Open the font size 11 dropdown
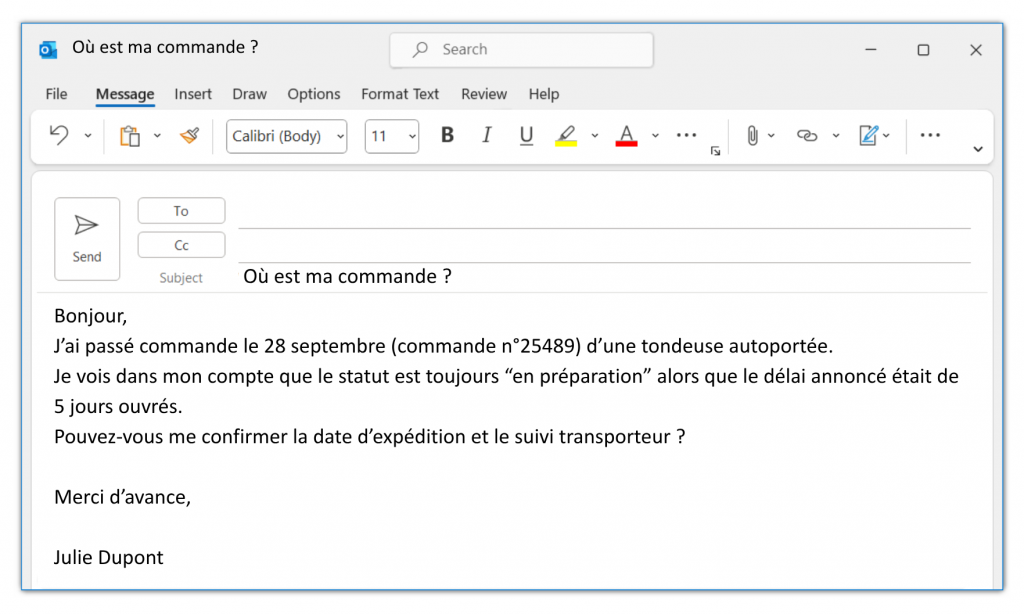Screen dimensions: 1024x614 pos(391,137)
